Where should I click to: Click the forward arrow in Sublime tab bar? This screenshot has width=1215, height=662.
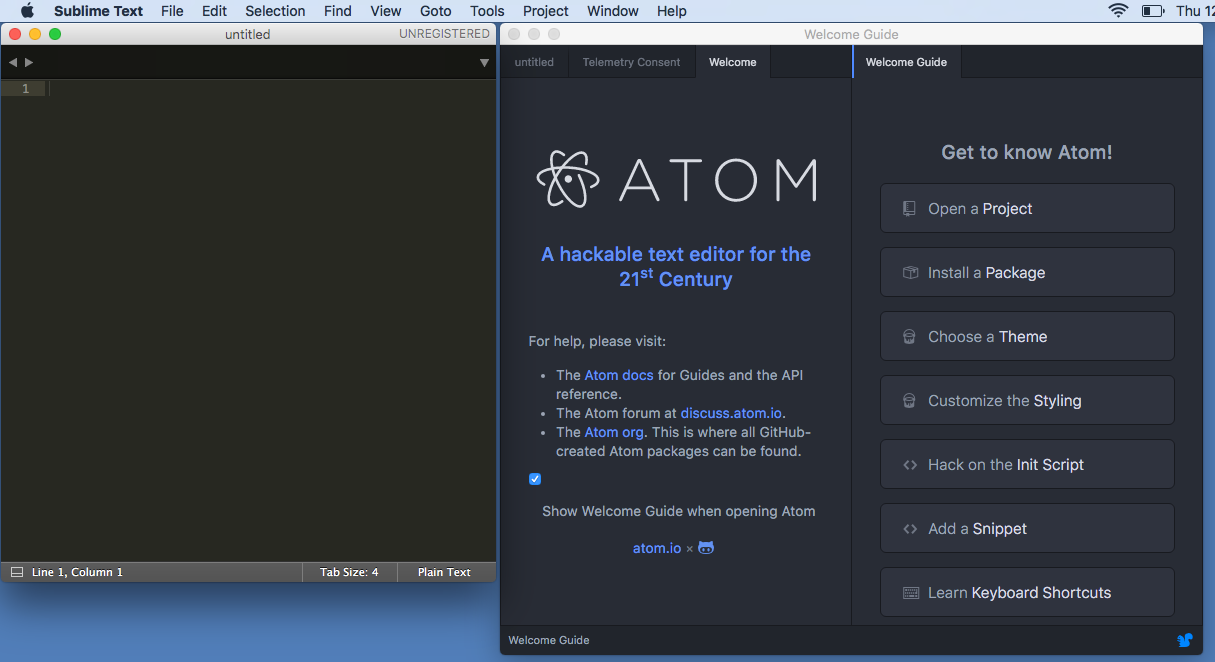click(x=29, y=63)
